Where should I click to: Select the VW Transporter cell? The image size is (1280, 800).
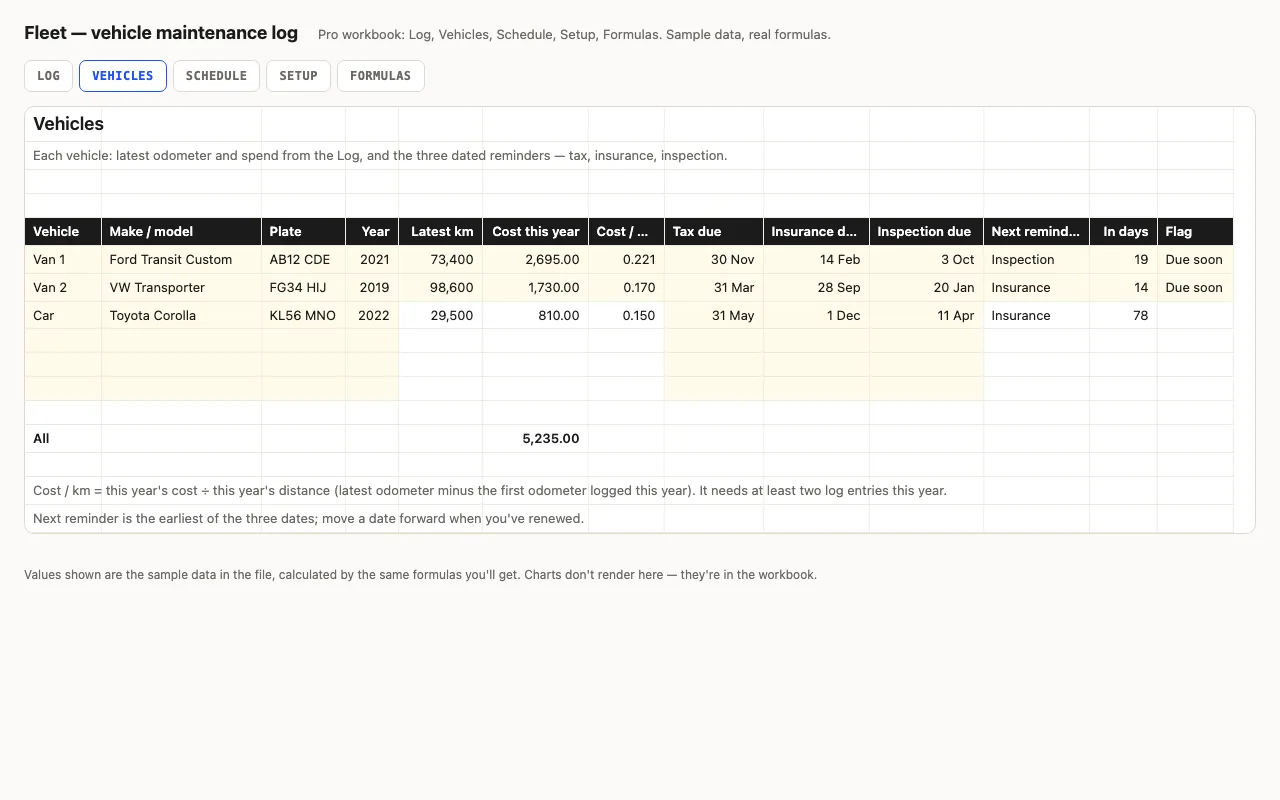pyautogui.click(x=181, y=287)
